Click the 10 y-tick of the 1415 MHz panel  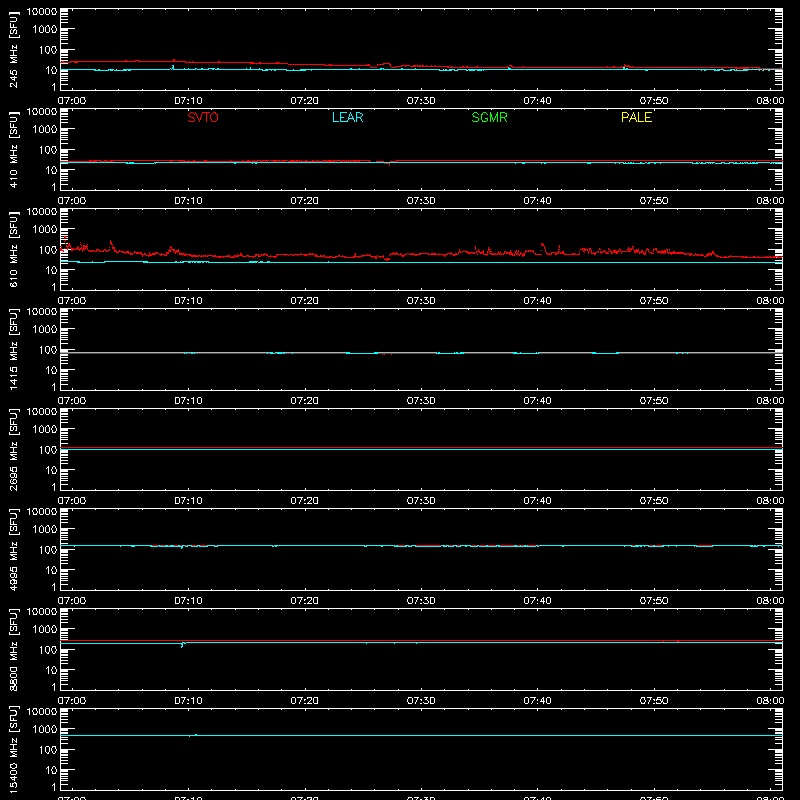(x=52, y=370)
